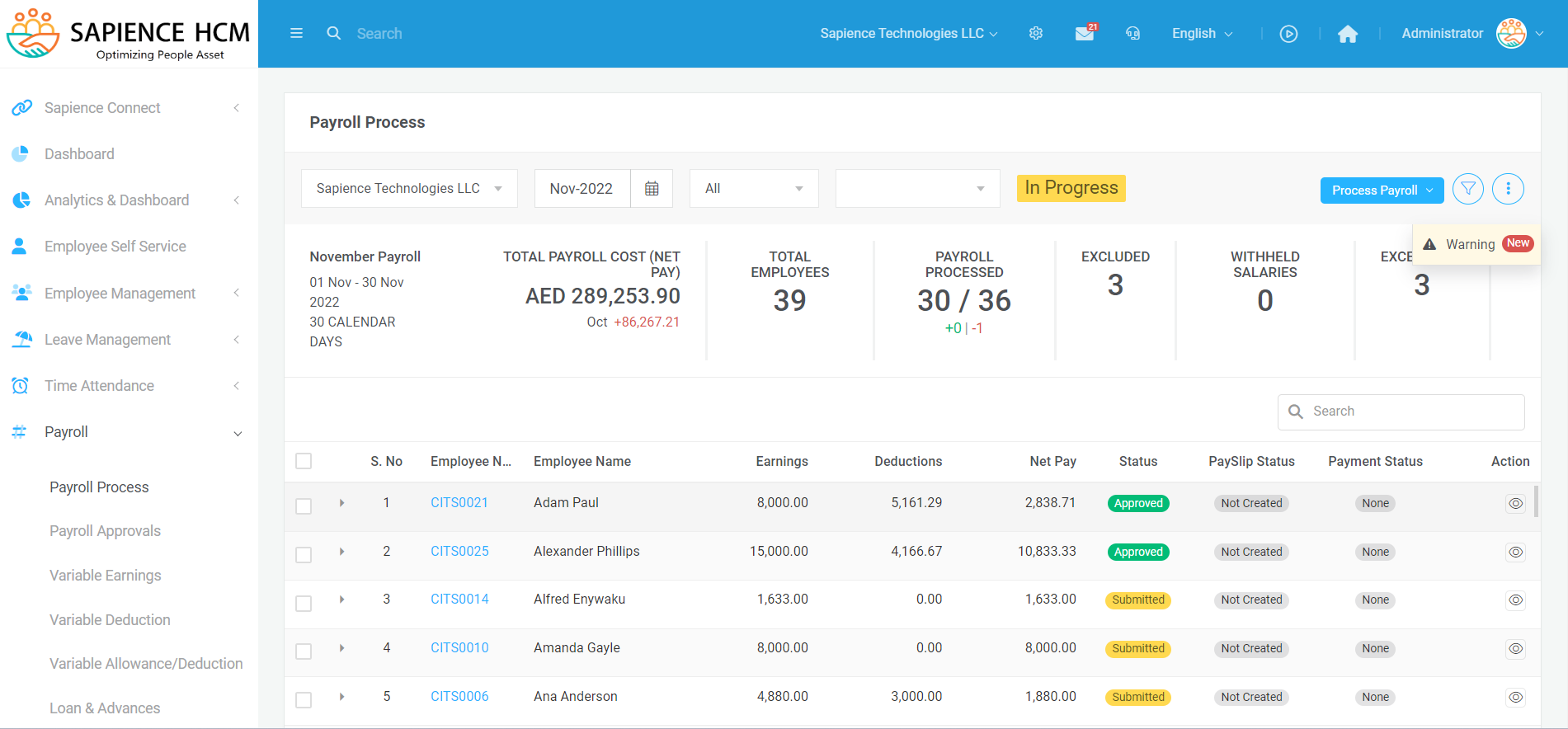Select Variable Earnings menu item

pyautogui.click(x=105, y=576)
